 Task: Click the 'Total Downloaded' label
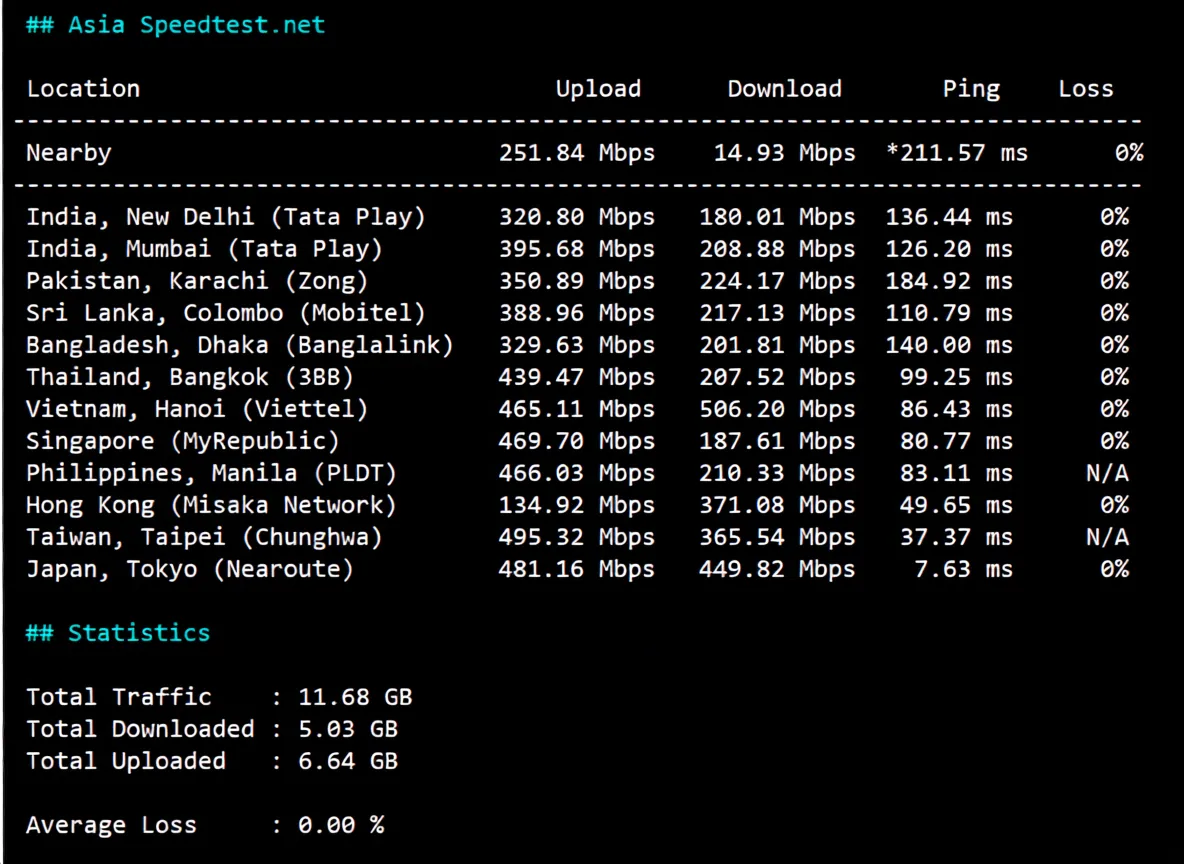pos(140,729)
